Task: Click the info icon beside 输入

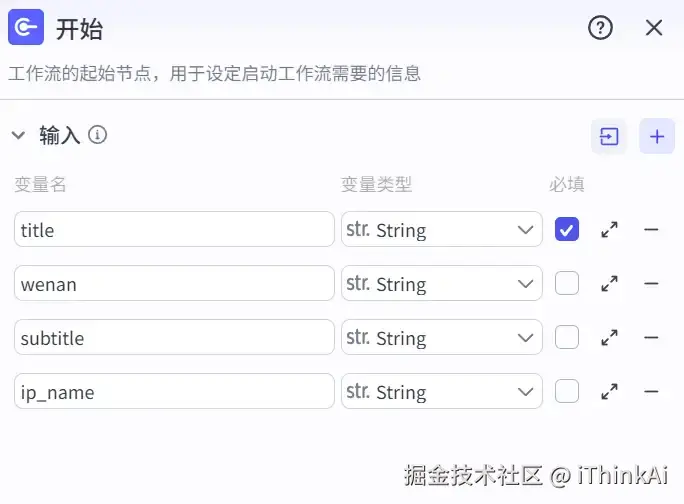Action: [97, 135]
